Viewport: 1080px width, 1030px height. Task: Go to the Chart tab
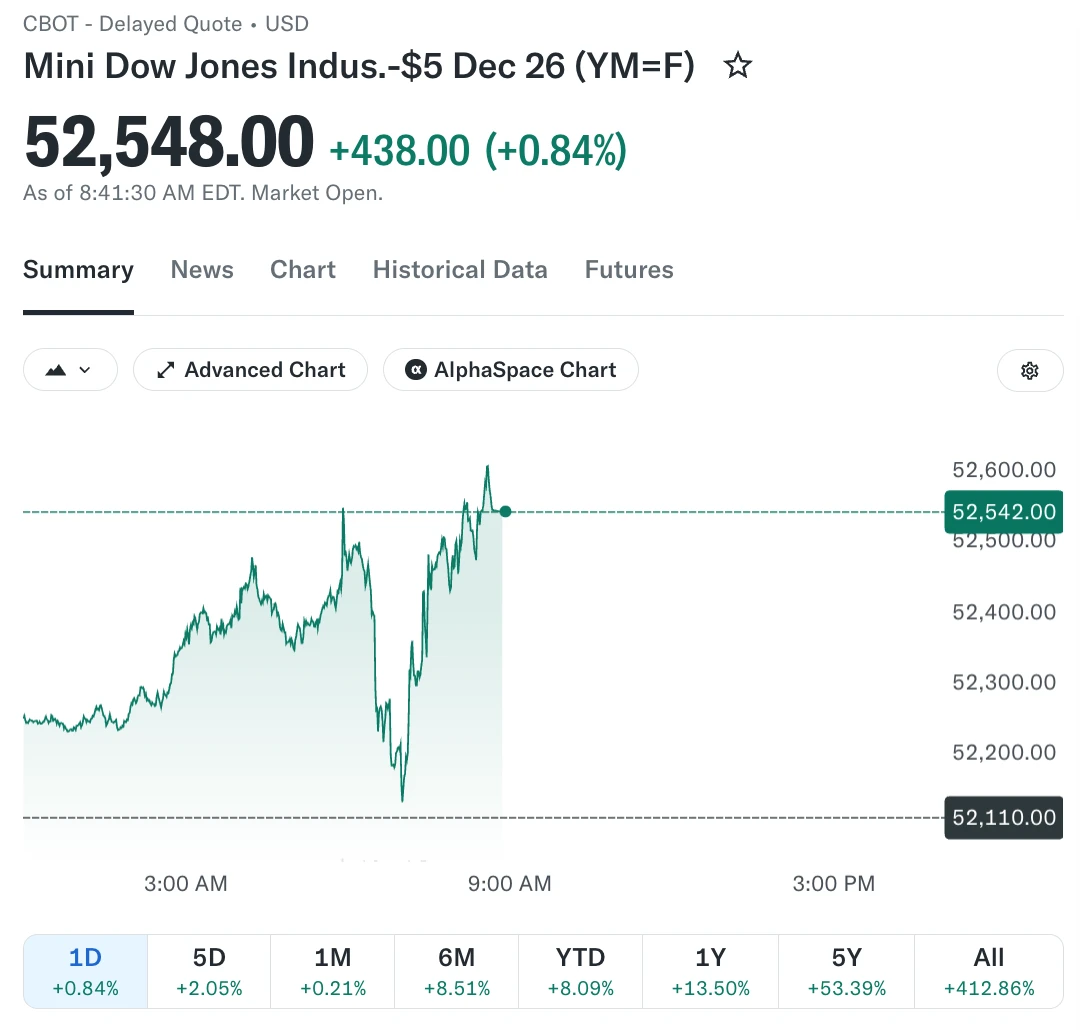click(x=303, y=269)
